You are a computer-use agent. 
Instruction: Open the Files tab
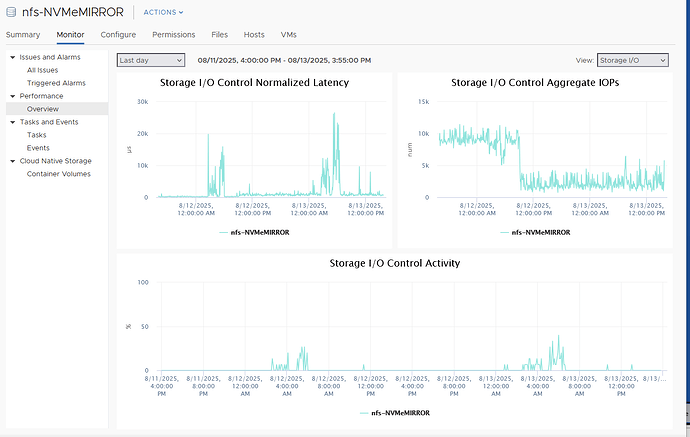point(219,35)
